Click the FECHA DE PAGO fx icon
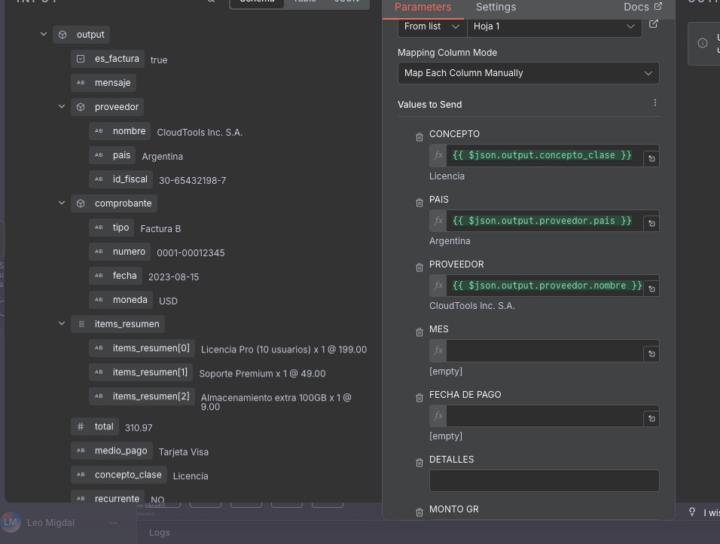 pos(438,415)
